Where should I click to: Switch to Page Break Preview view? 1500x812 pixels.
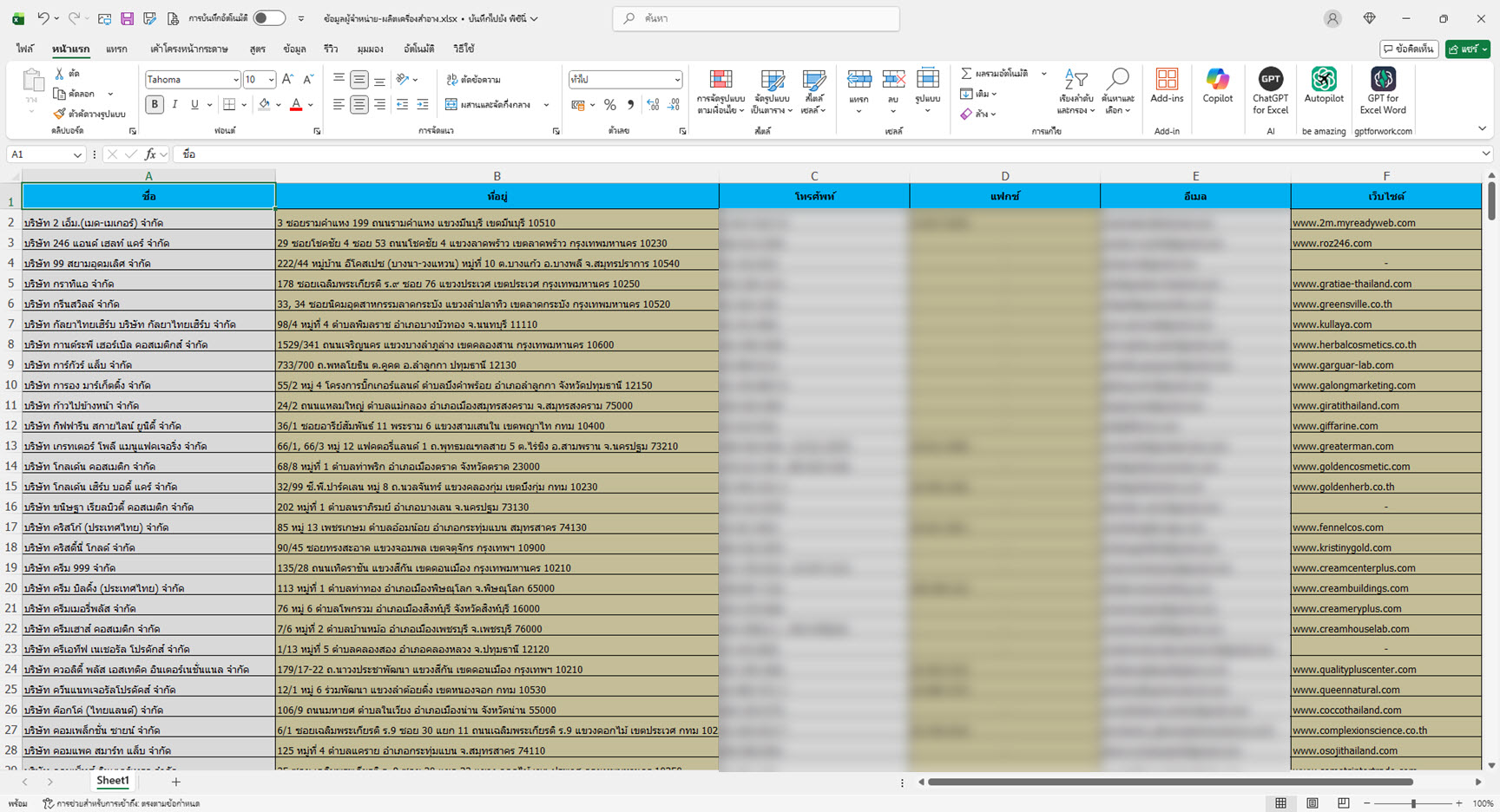click(x=1344, y=803)
